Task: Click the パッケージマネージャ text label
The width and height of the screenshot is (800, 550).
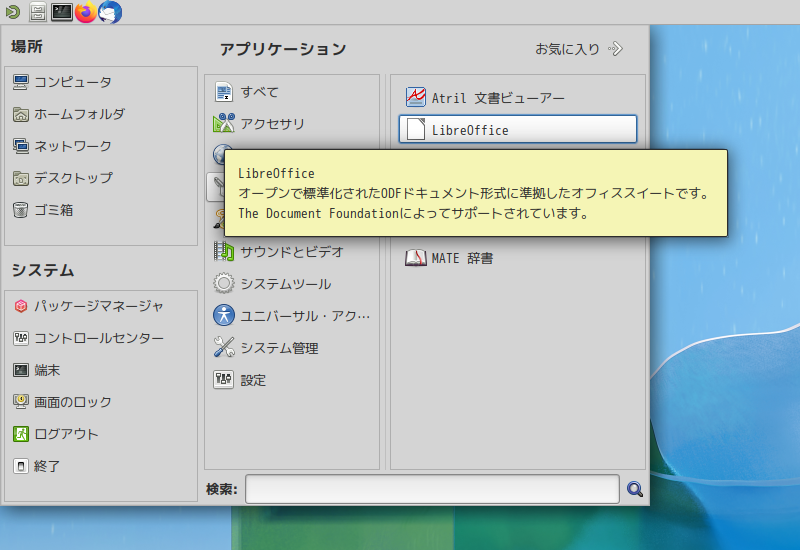Action: pyautogui.click(x=99, y=306)
